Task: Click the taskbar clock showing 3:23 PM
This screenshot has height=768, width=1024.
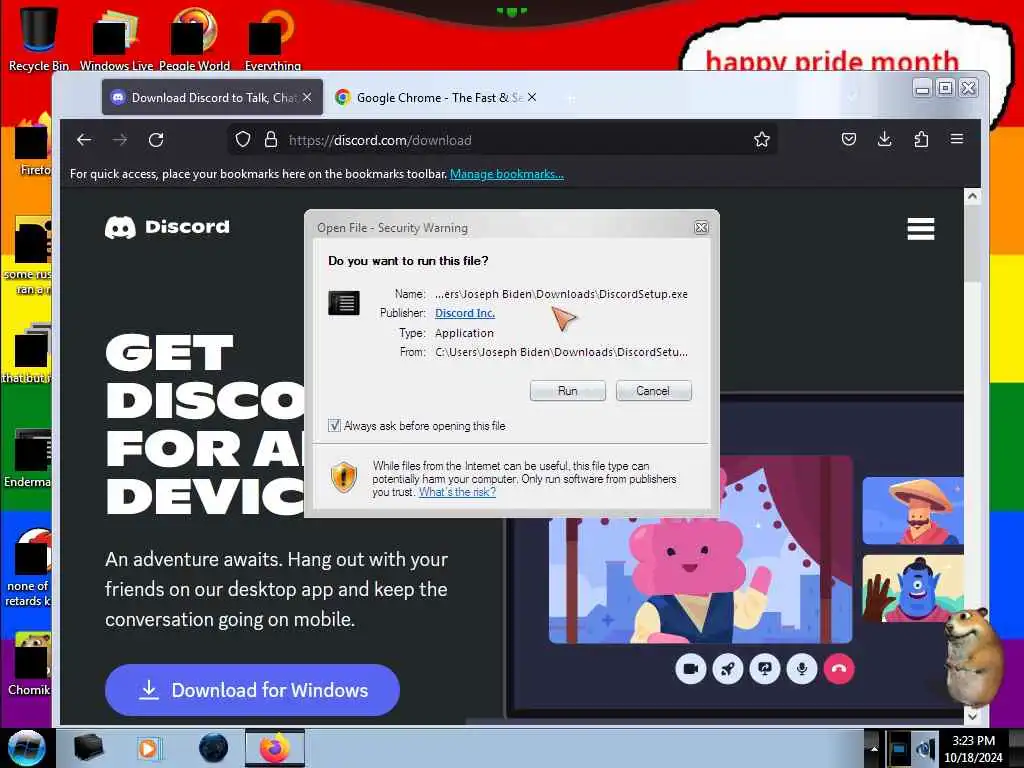Action: coord(973,749)
